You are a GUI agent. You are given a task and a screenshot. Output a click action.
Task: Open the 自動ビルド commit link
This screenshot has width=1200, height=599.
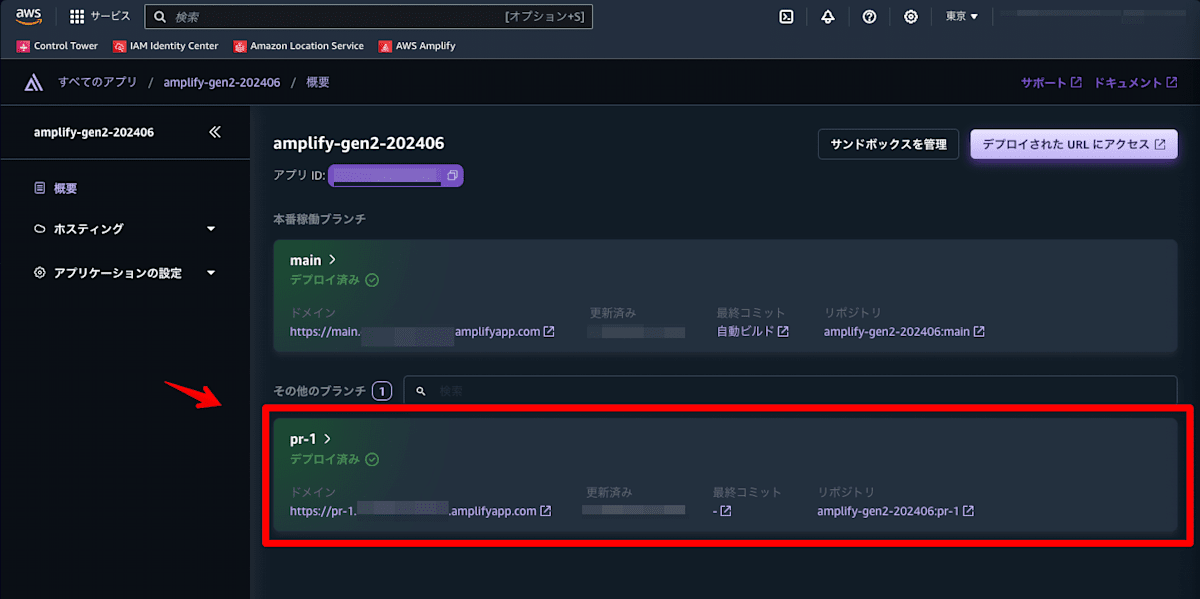[x=753, y=332]
